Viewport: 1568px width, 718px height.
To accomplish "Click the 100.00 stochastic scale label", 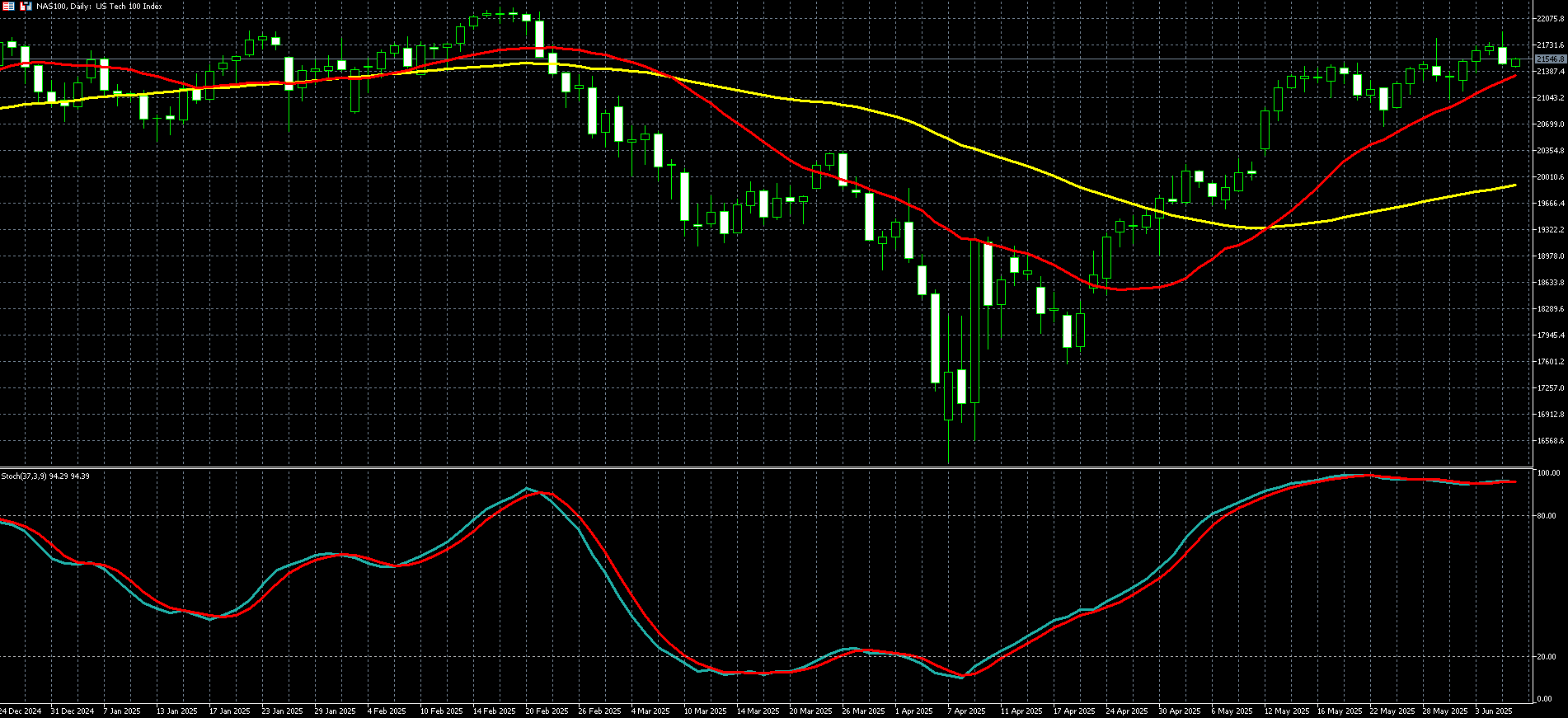I will (x=1549, y=473).
